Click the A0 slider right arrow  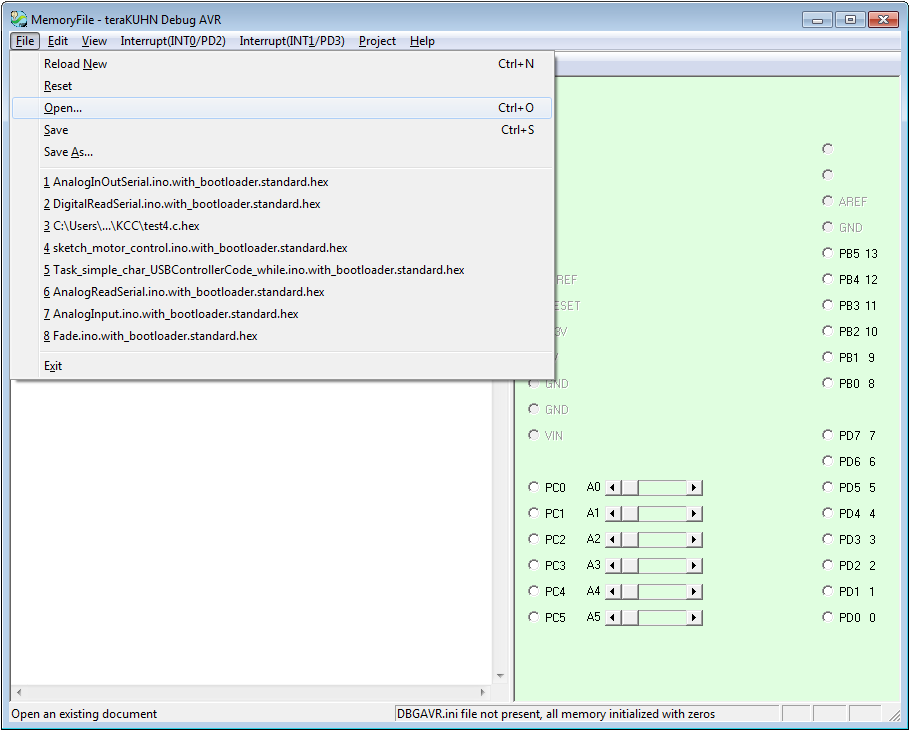[x=695, y=488]
